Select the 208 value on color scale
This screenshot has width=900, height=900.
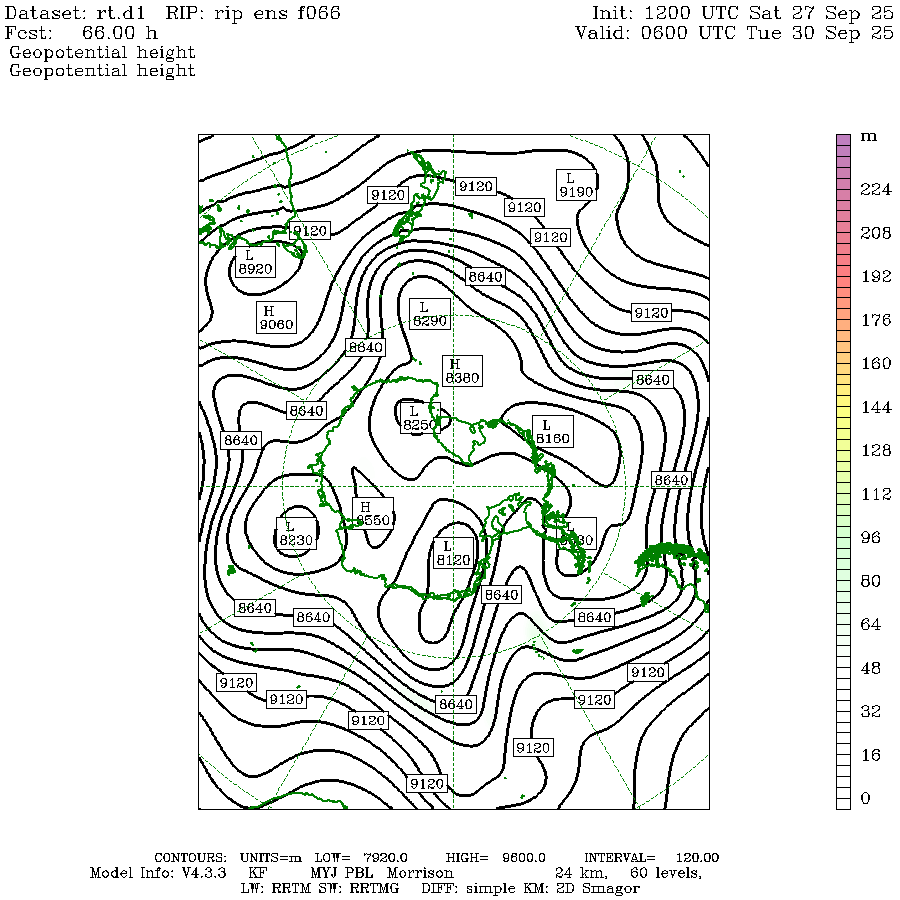tap(875, 232)
